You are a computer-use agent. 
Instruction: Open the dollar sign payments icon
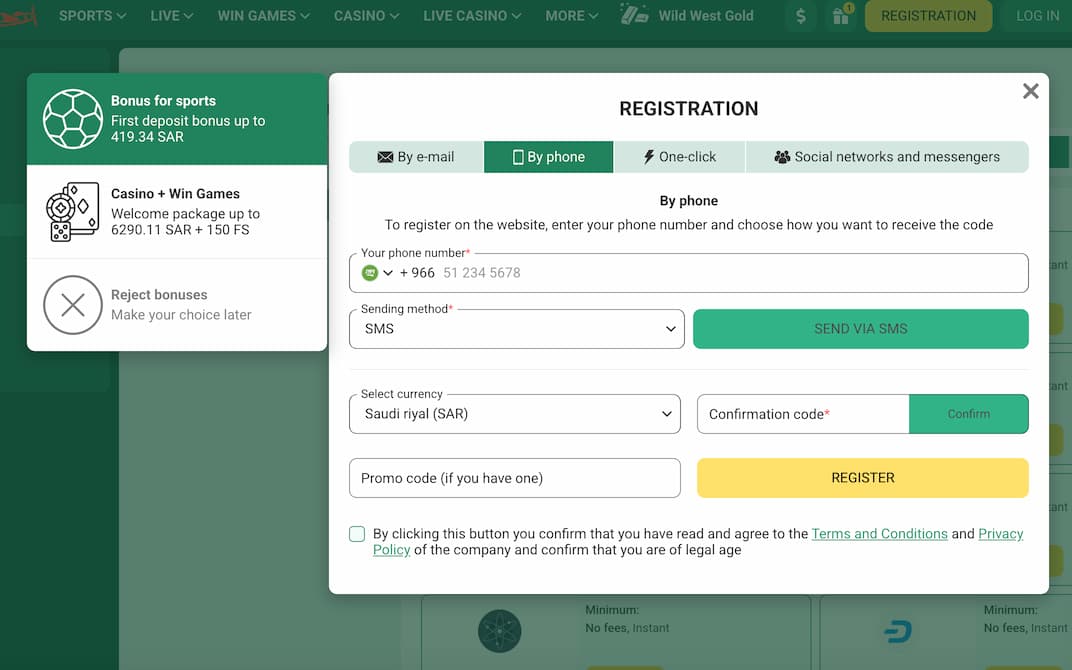tap(801, 16)
